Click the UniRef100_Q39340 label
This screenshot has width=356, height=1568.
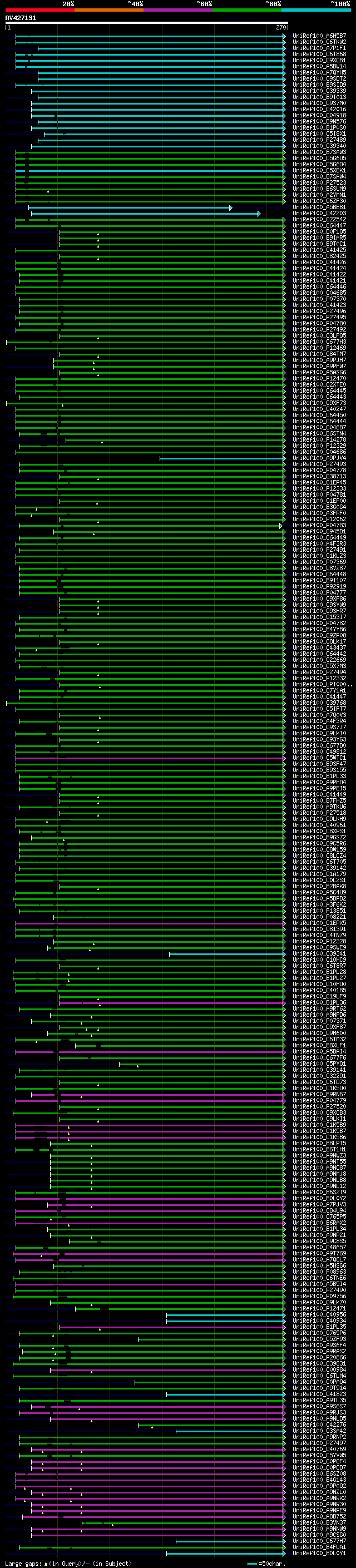coord(319,146)
